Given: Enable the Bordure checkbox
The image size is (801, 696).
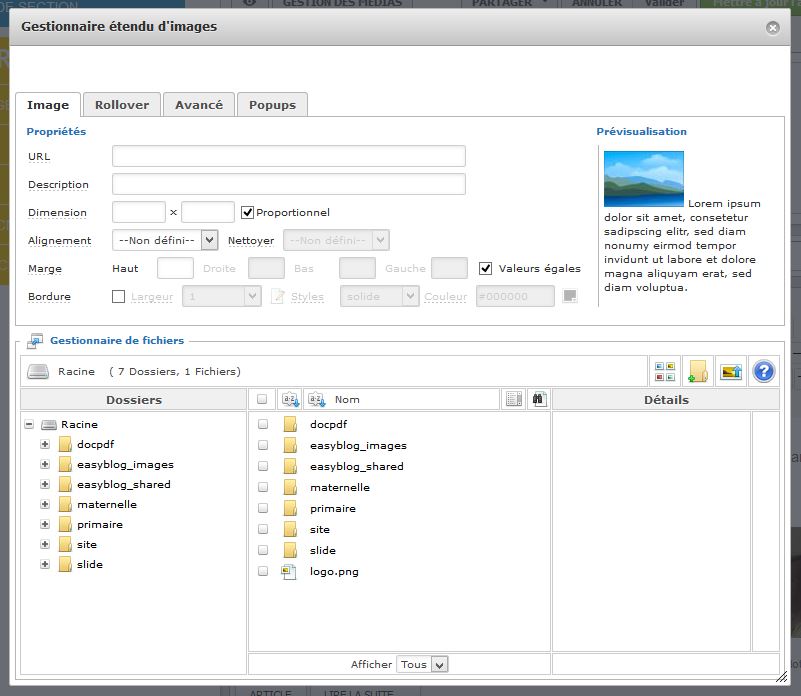Looking at the screenshot, I should pyautogui.click(x=119, y=296).
